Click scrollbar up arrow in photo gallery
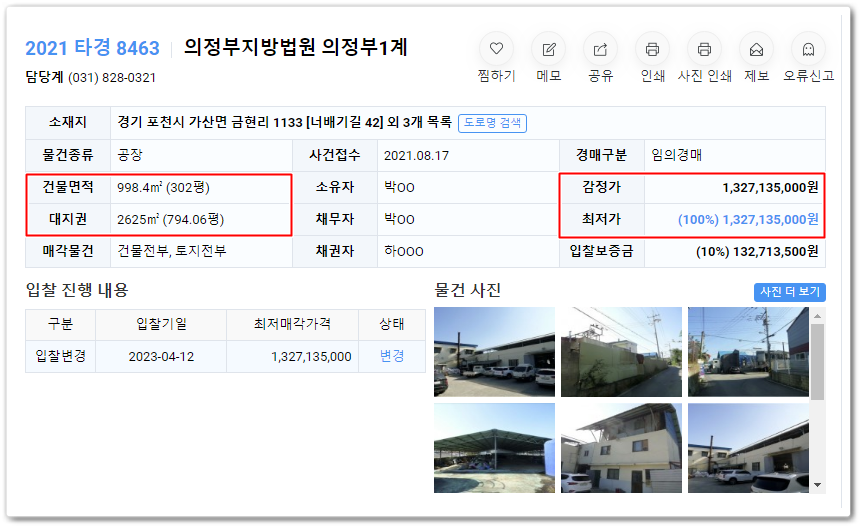The height and width of the screenshot is (529, 863). 817,316
